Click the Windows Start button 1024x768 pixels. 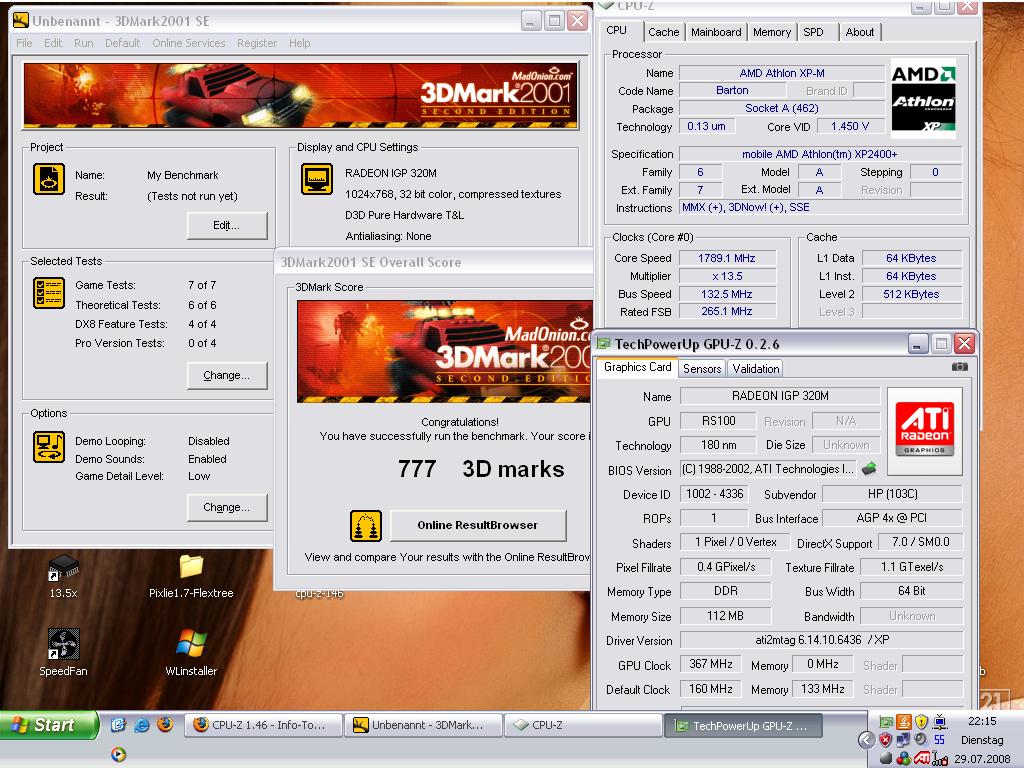click(49, 725)
